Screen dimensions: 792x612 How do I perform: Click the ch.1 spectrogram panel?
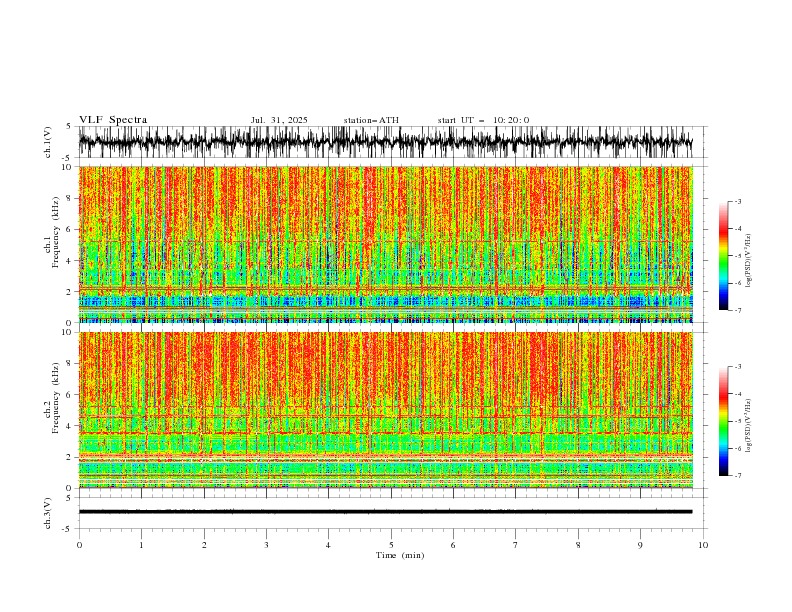[385, 244]
